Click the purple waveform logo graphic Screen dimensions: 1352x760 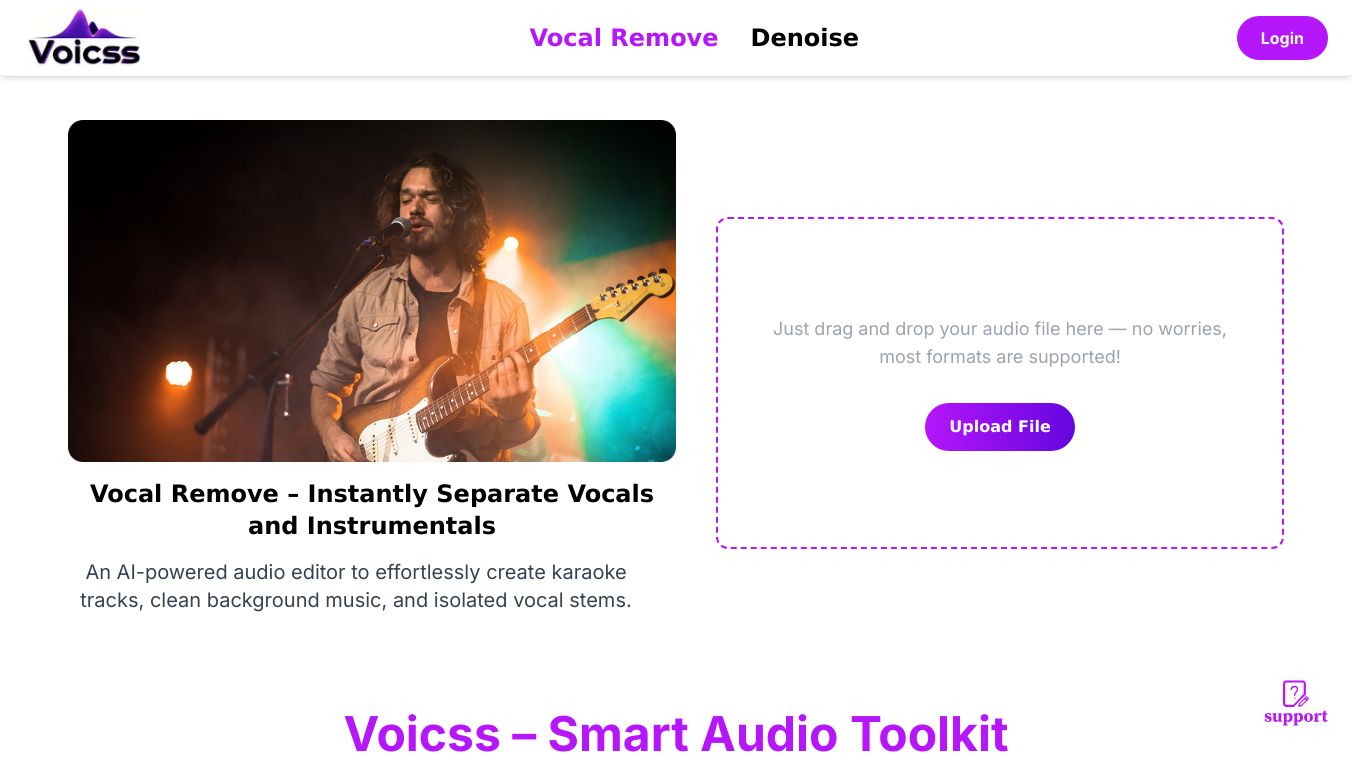click(x=84, y=24)
